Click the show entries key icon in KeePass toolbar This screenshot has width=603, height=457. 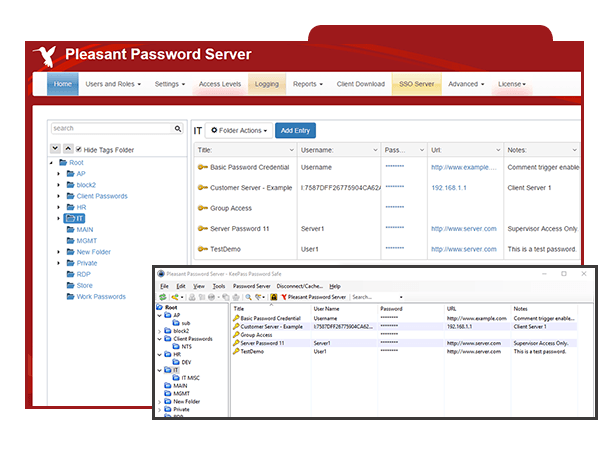click(x=259, y=297)
